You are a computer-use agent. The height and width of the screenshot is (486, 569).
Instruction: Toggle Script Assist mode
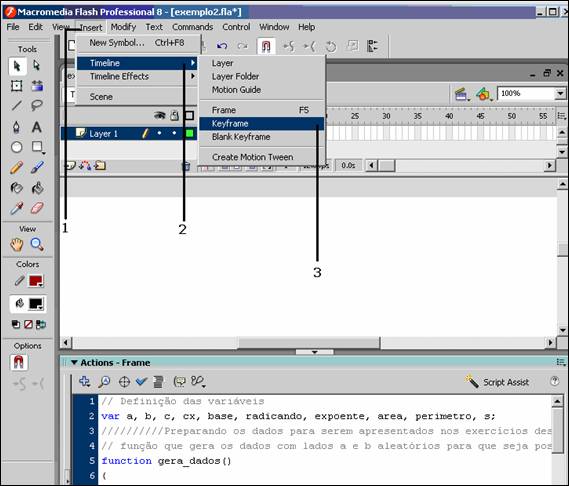496,382
